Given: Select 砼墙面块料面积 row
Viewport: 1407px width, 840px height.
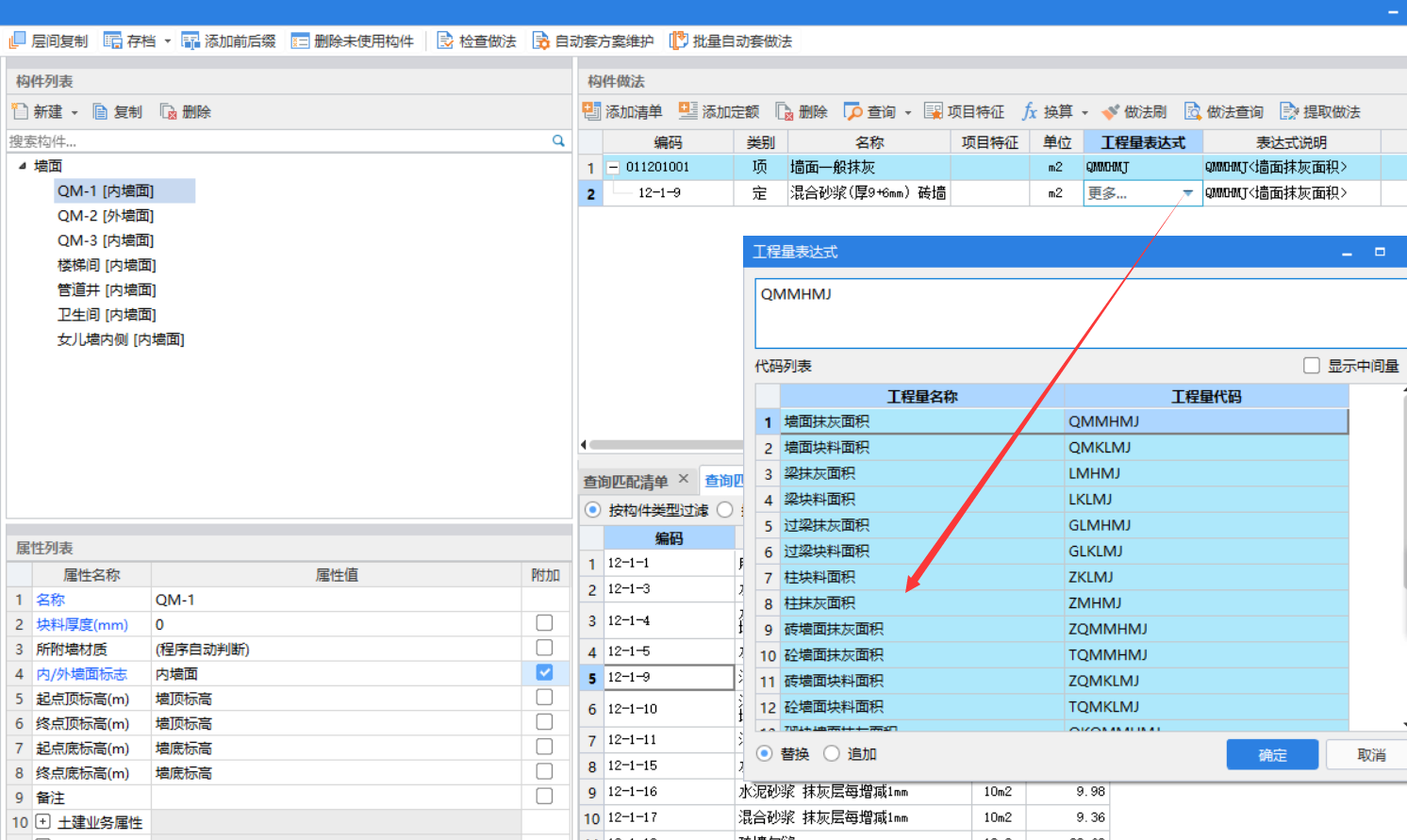Looking at the screenshot, I should [x=1051, y=706].
